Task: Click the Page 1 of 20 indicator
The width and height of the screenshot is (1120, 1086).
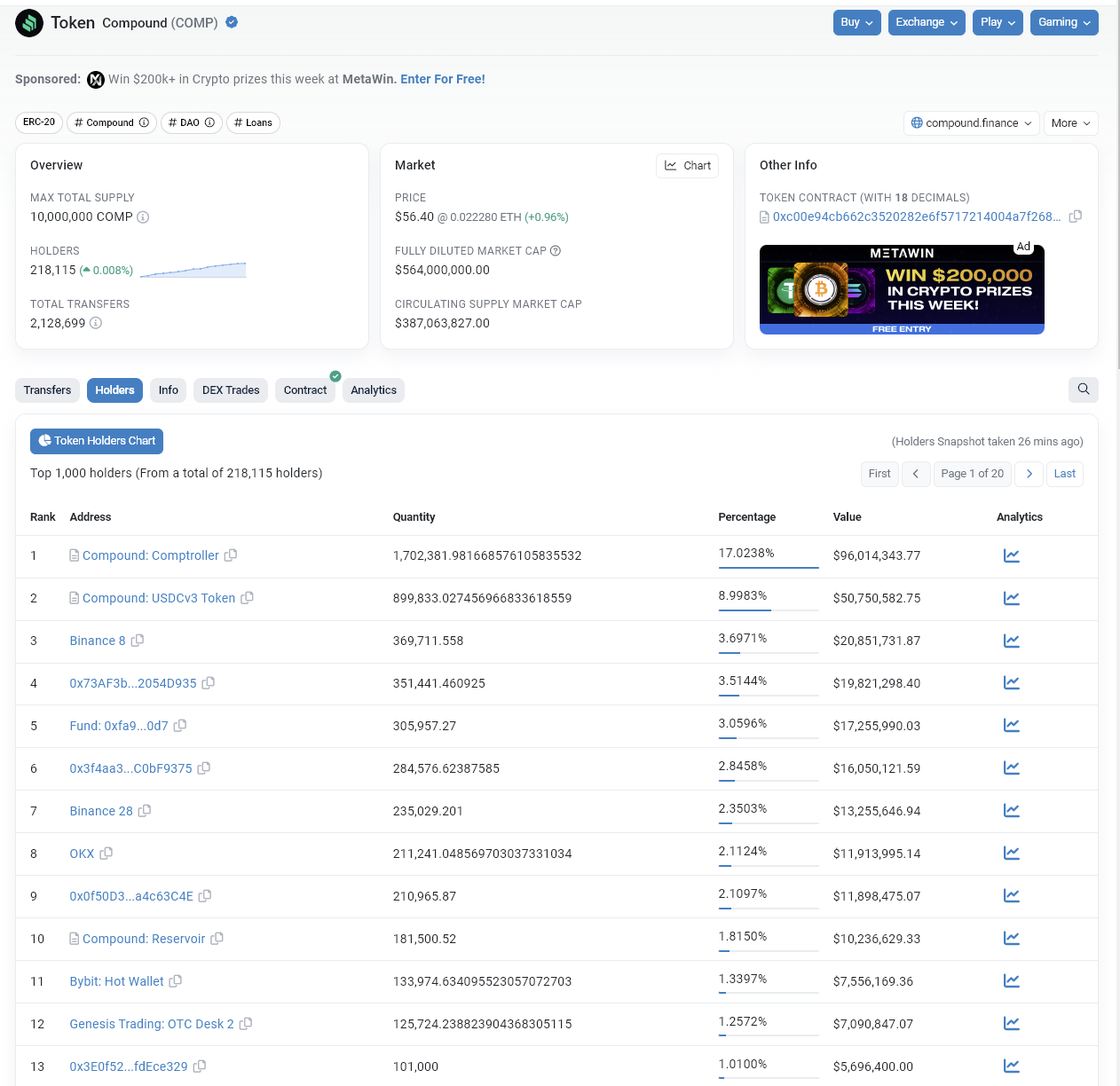Action: coord(973,474)
